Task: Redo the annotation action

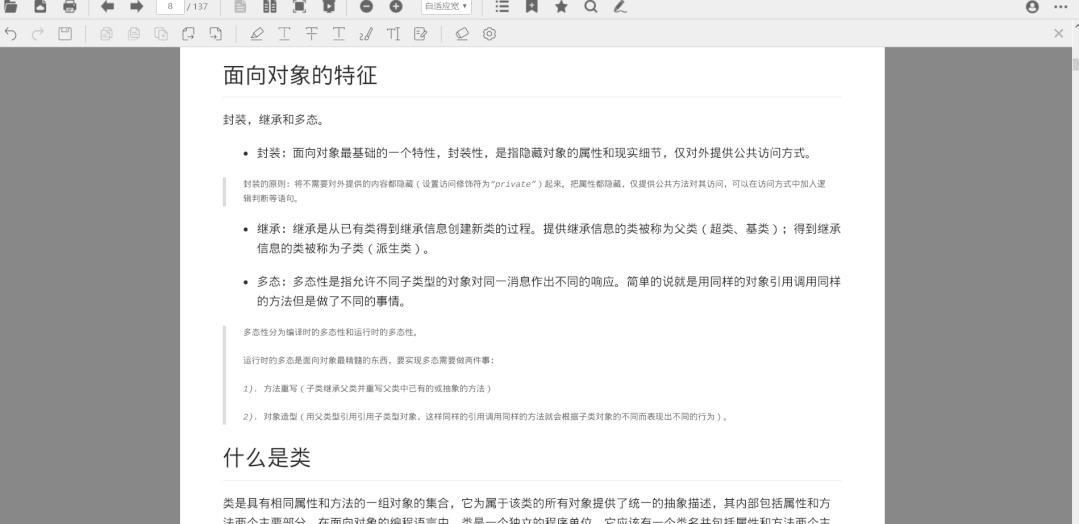Action: 38,34
